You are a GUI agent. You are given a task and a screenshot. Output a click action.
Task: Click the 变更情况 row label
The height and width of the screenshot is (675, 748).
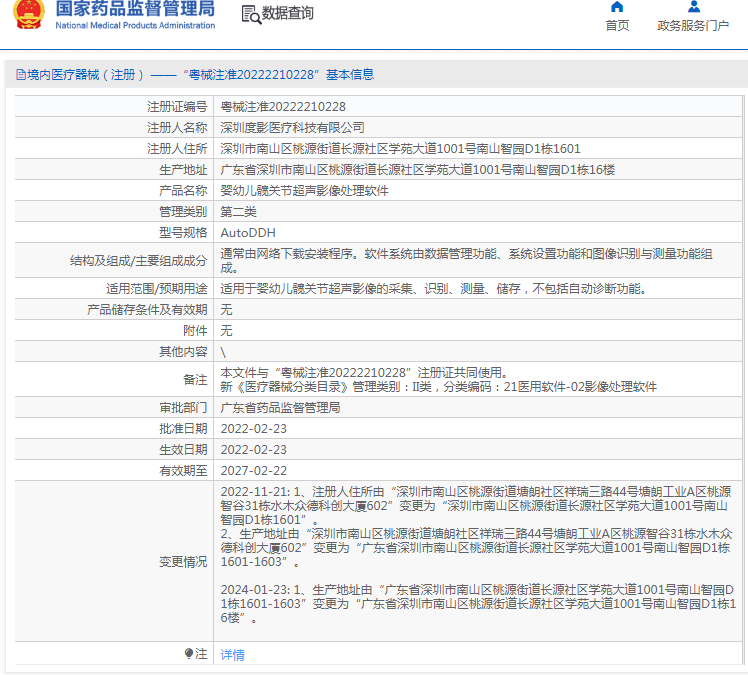183,561
